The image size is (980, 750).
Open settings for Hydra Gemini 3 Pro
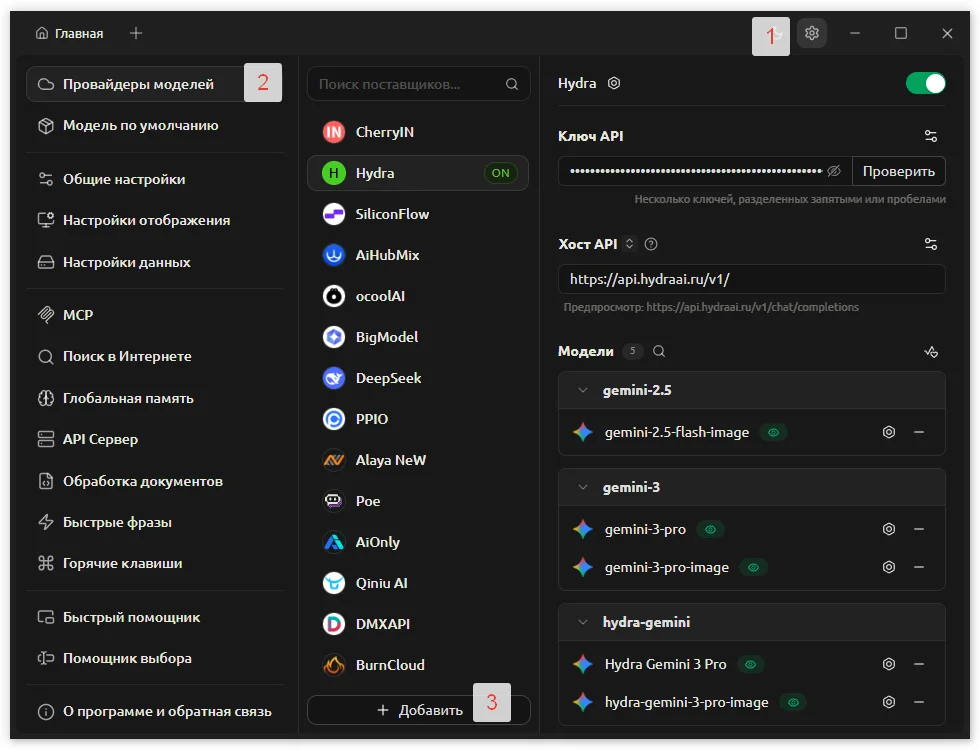pyautogui.click(x=888, y=664)
